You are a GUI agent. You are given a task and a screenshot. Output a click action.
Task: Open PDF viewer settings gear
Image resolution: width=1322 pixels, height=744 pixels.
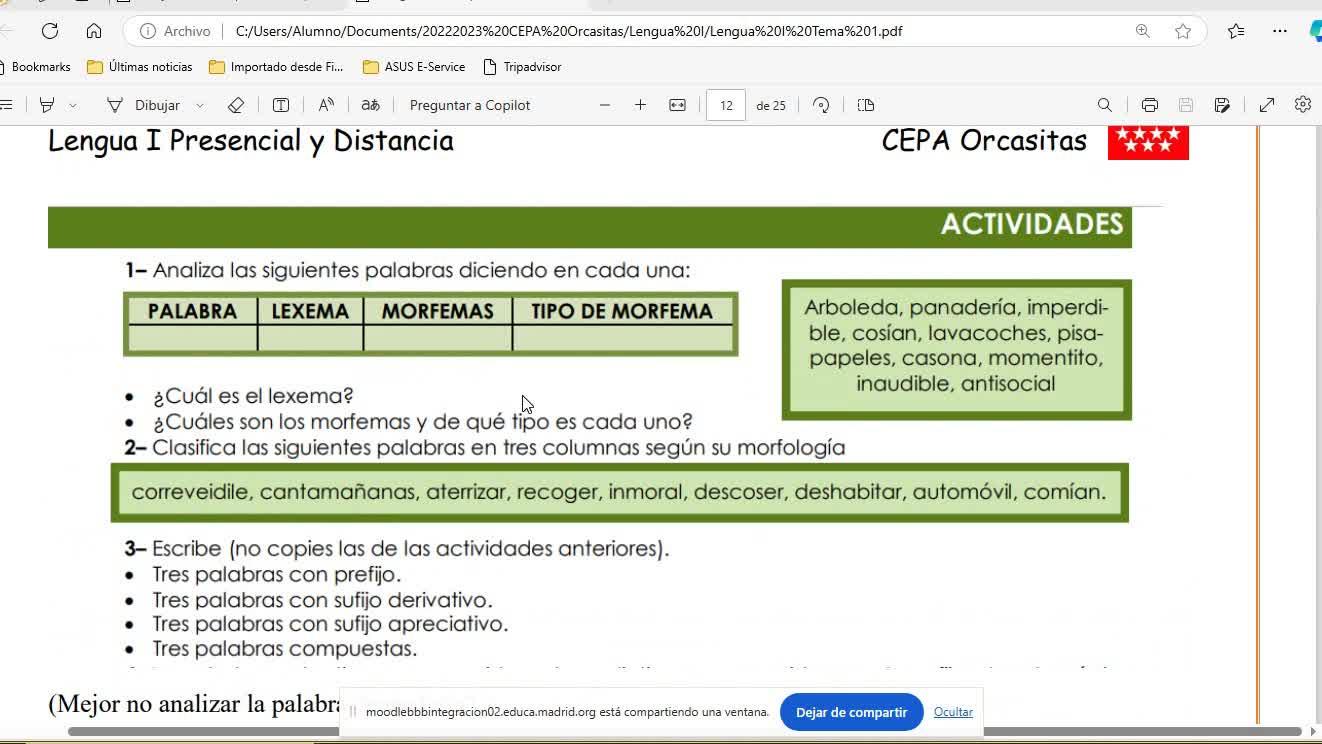point(1303,105)
